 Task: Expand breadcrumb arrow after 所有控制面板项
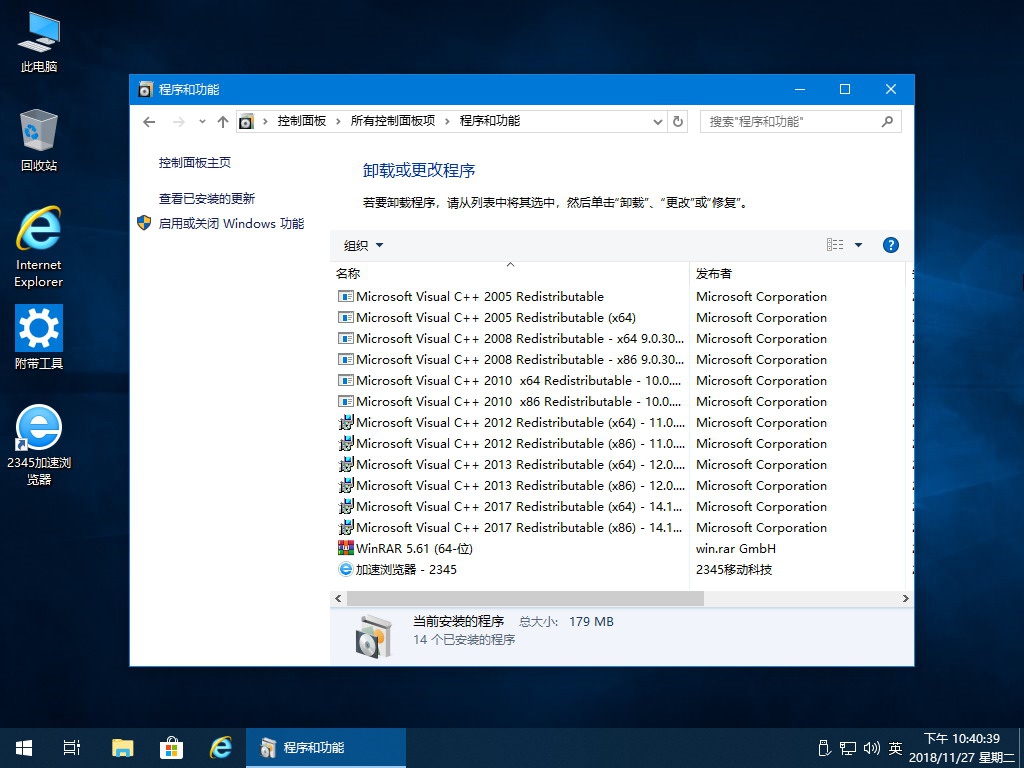click(447, 121)
